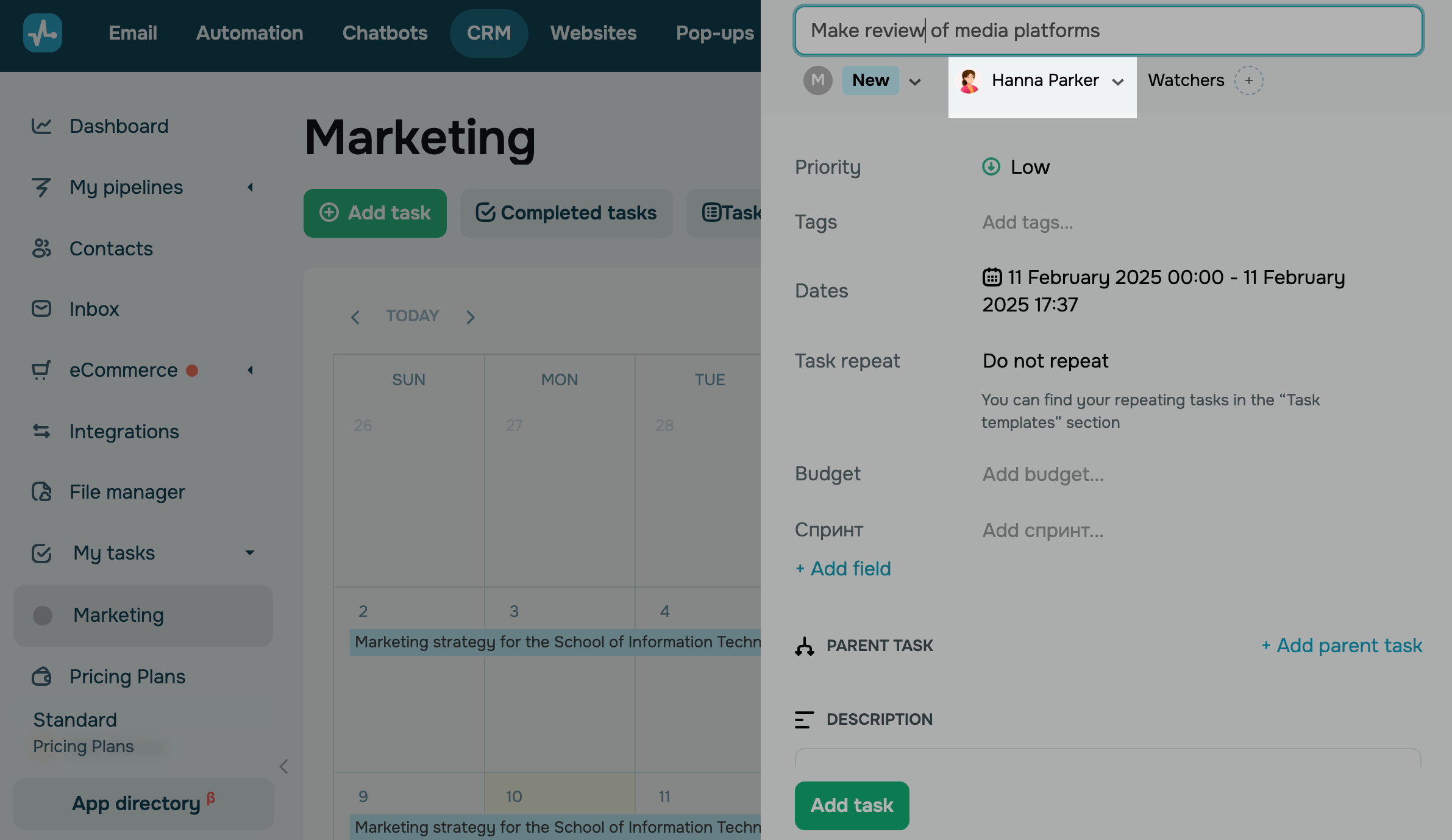Click the Add budget input field
1452x840 pixels.
pos(1043,474)
